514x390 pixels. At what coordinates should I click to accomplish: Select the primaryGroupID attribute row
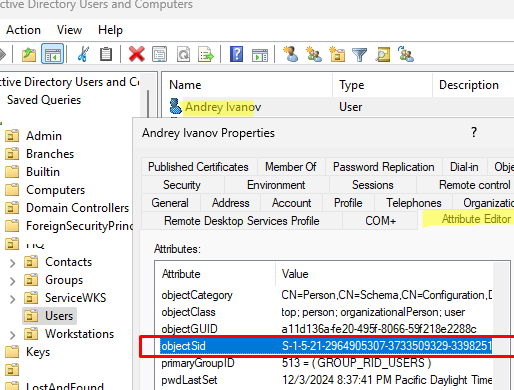coord(326,363)
